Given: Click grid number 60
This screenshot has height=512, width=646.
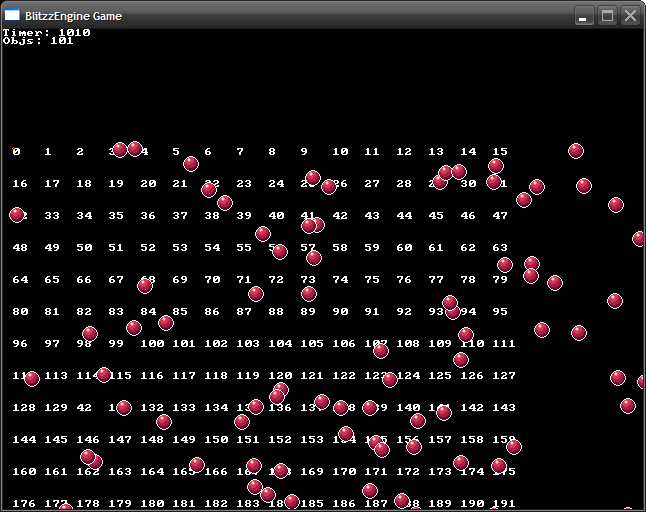Looking at the screenshot, I should [404, 248].
